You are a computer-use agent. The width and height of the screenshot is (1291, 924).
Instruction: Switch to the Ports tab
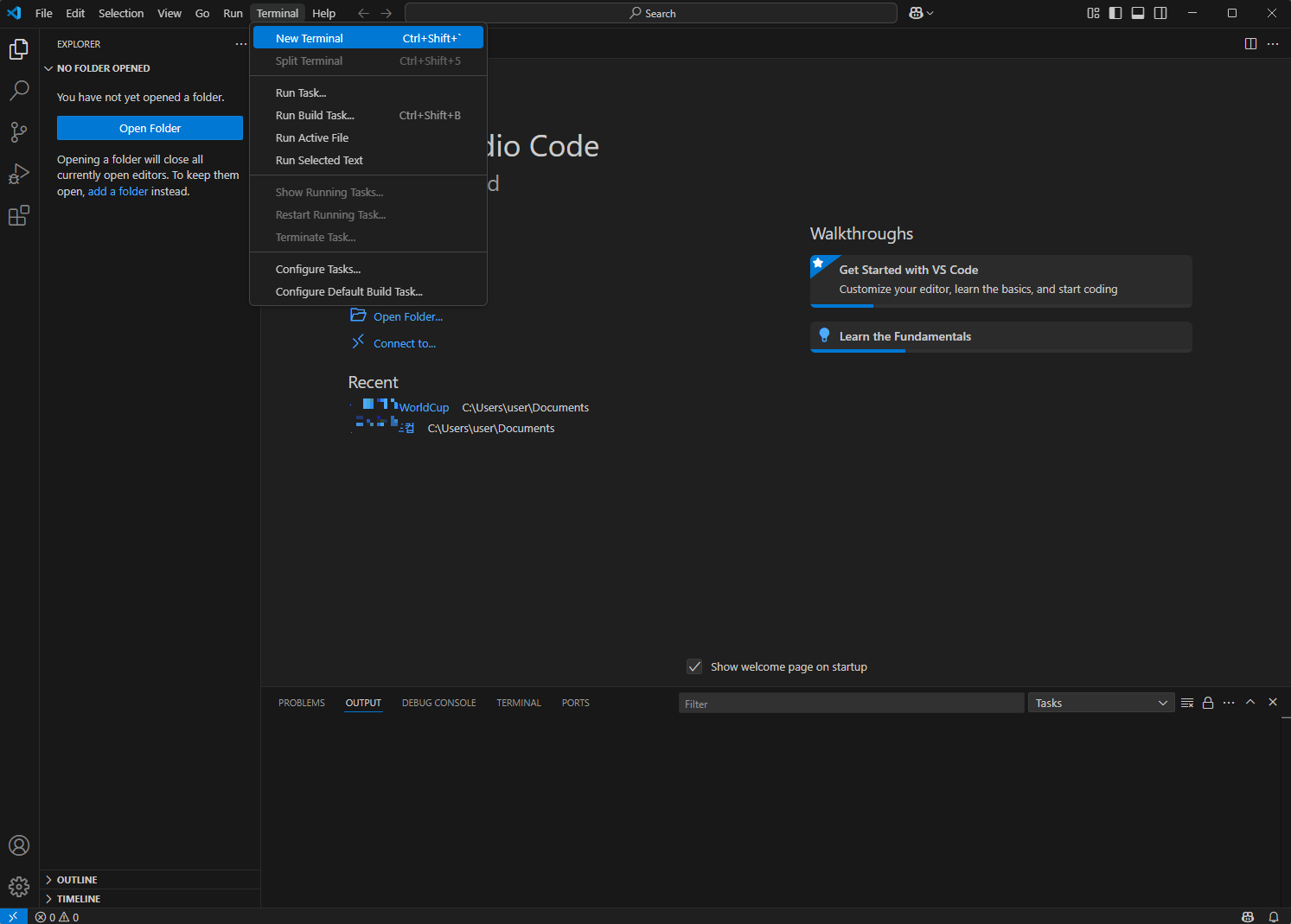pos(576,703)
